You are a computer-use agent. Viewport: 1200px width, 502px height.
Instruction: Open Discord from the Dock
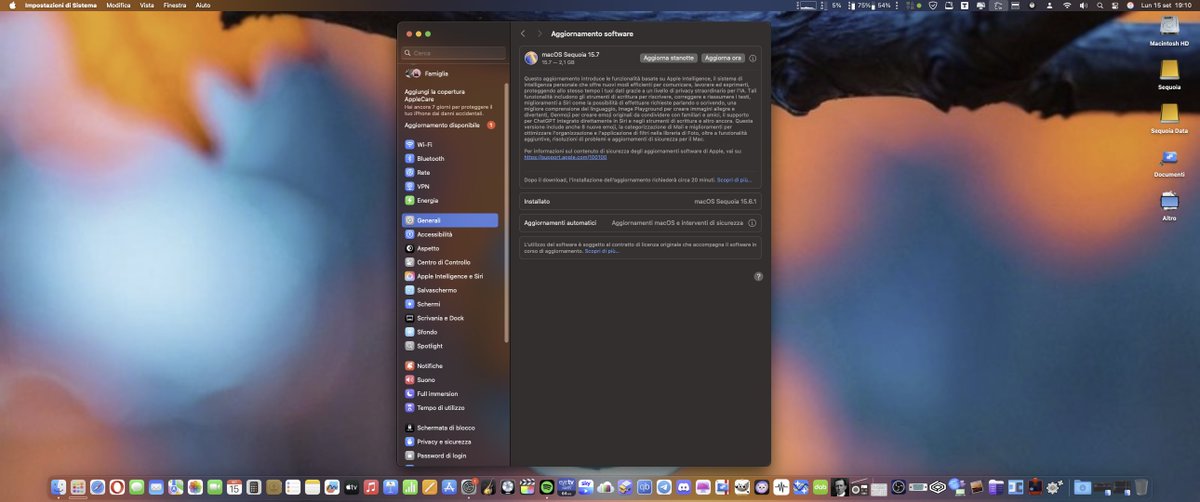coord(684,487)
